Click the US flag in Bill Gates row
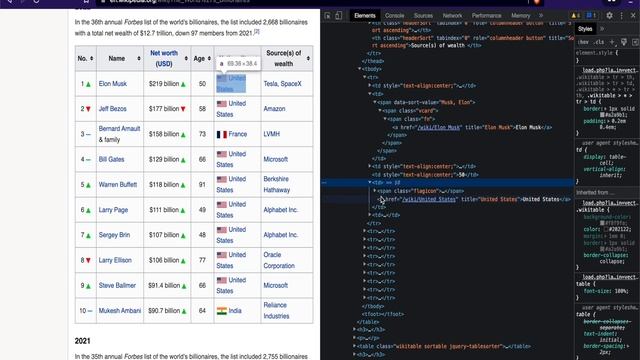640x360 pixels. point(222,154)
